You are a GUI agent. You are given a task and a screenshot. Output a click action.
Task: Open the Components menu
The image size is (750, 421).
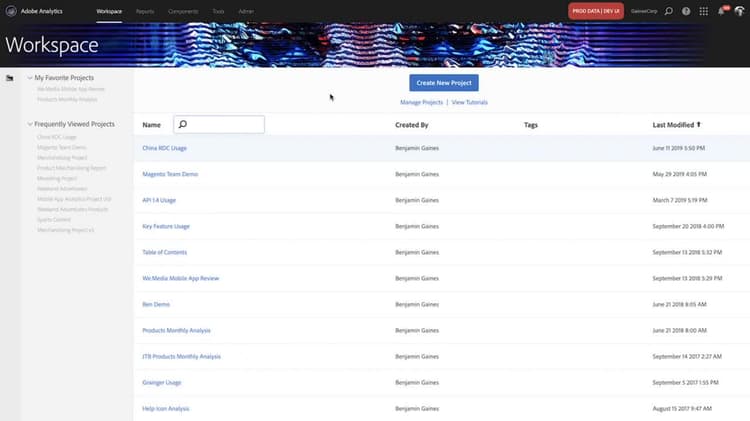183,11
